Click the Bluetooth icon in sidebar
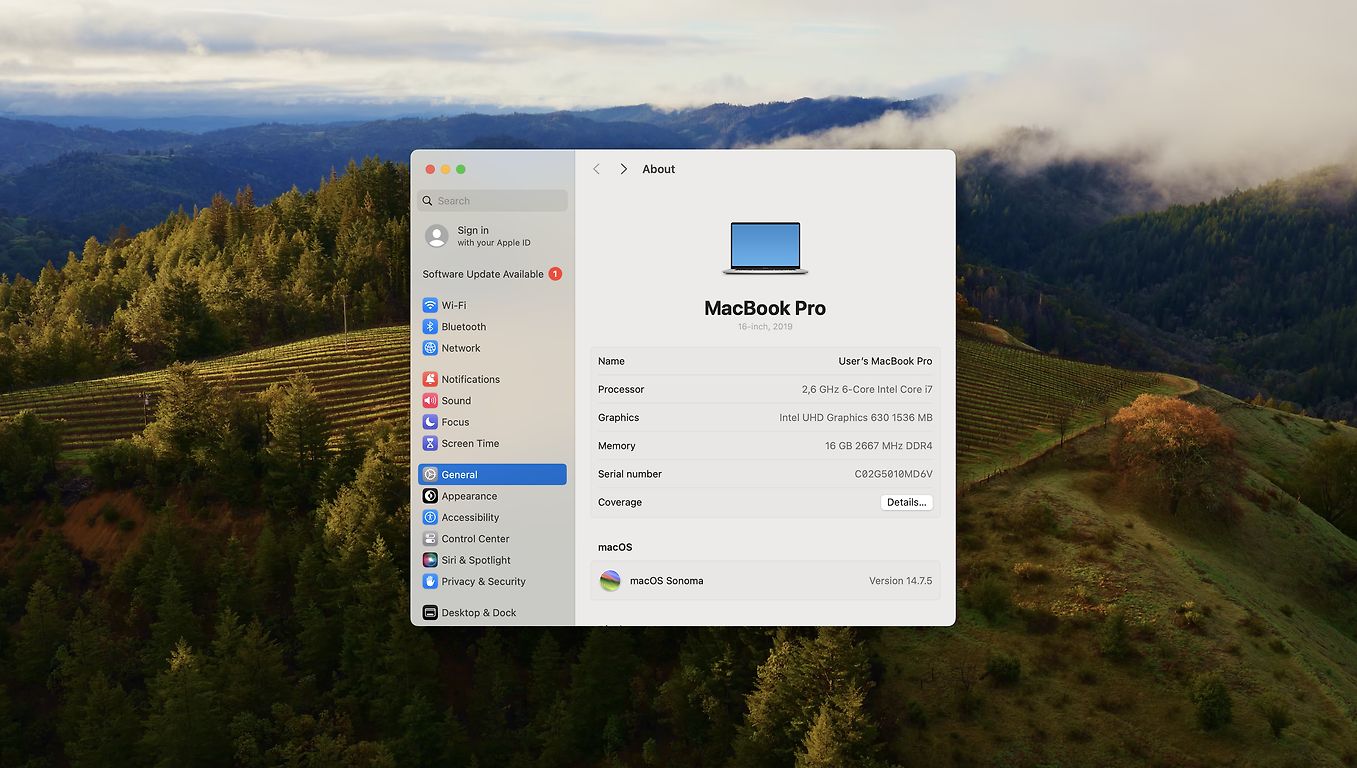Screen dimensions: 1357x768 pos(430,327)
